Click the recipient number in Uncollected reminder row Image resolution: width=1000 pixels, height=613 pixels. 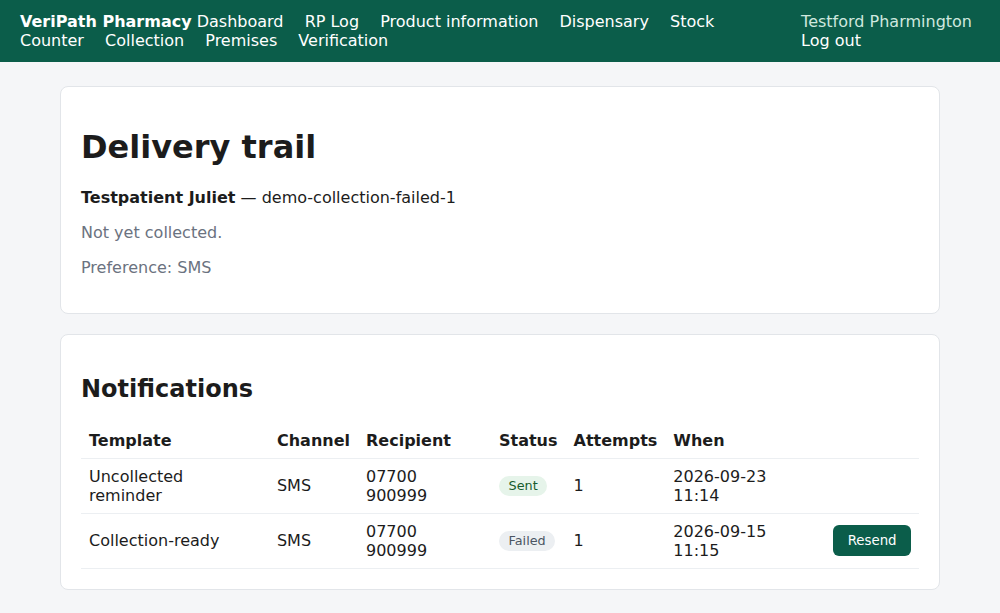tap(396, 485)
